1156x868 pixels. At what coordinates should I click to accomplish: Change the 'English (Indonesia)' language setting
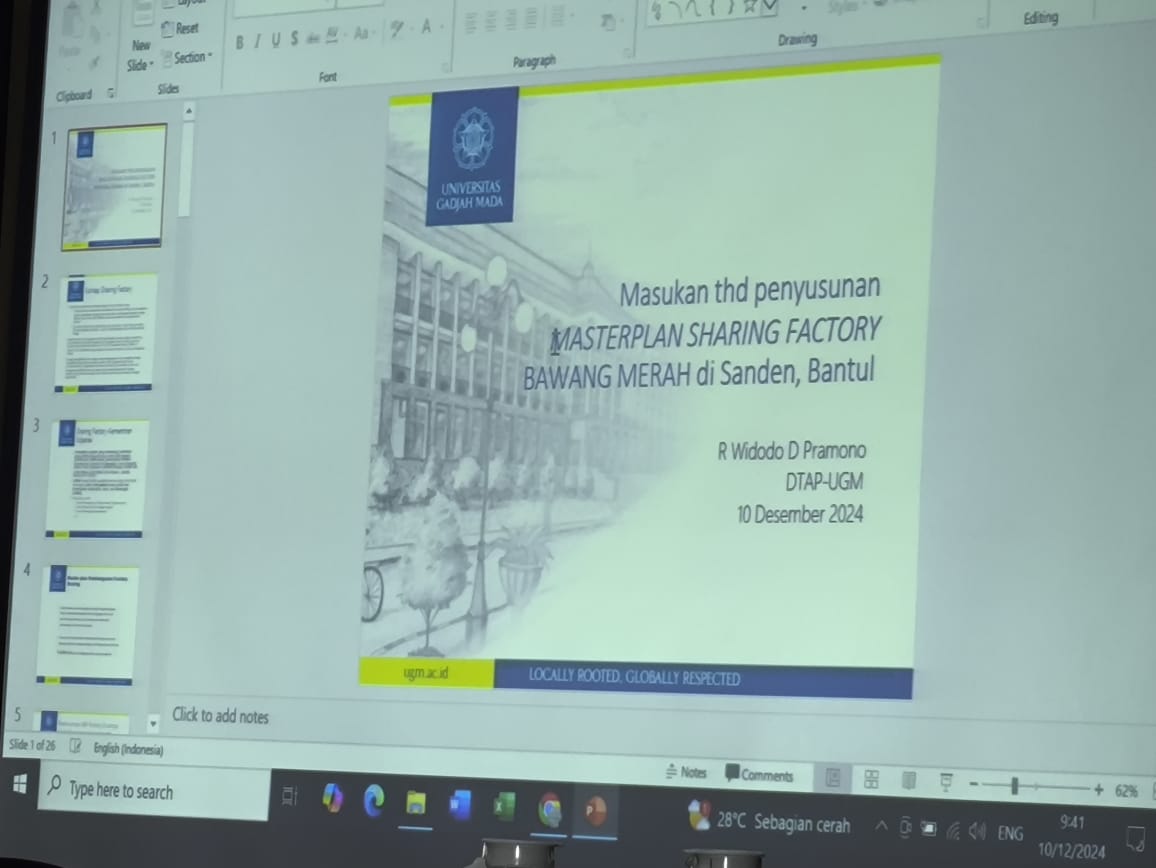click(128, 749)
